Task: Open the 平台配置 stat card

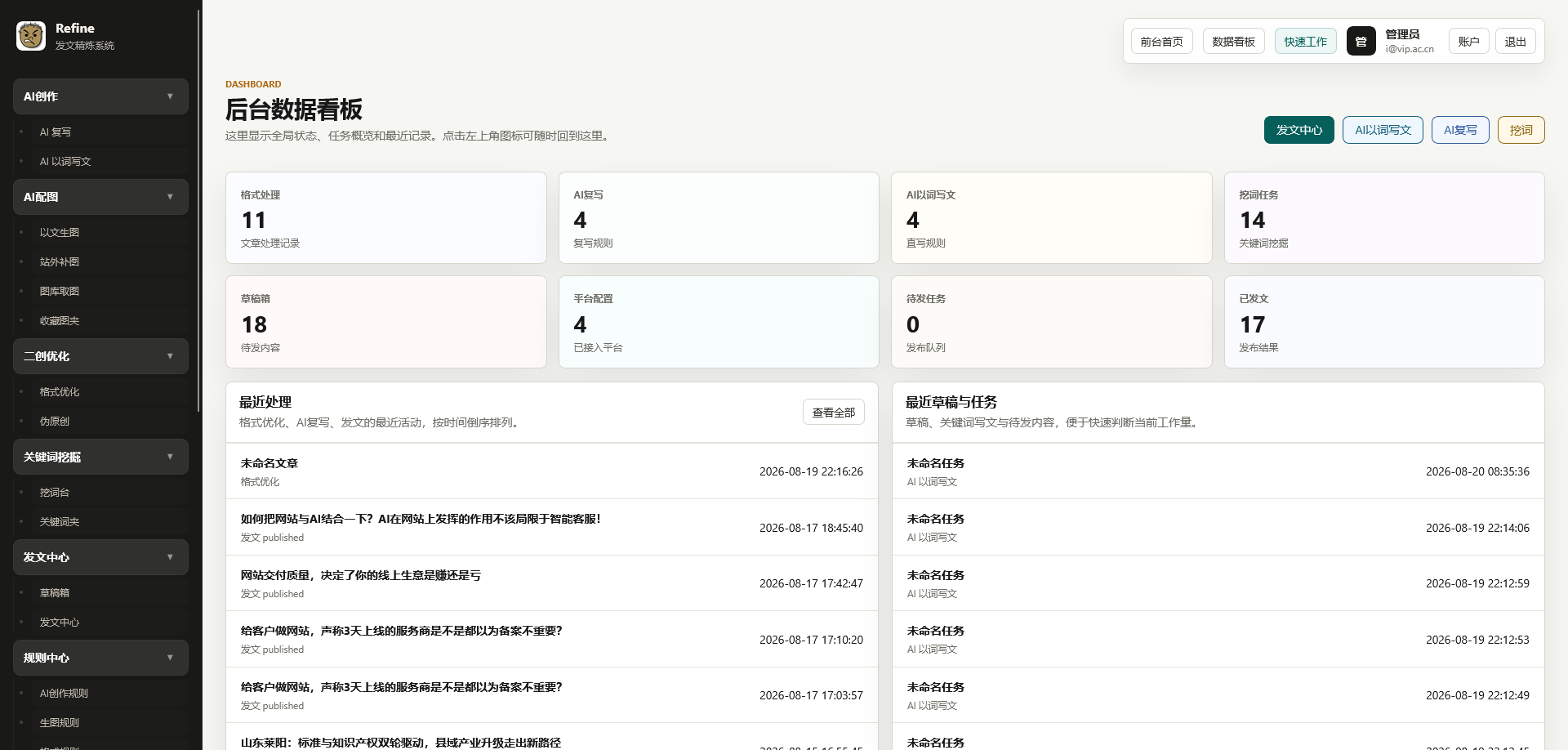Action: pos(719,322)
